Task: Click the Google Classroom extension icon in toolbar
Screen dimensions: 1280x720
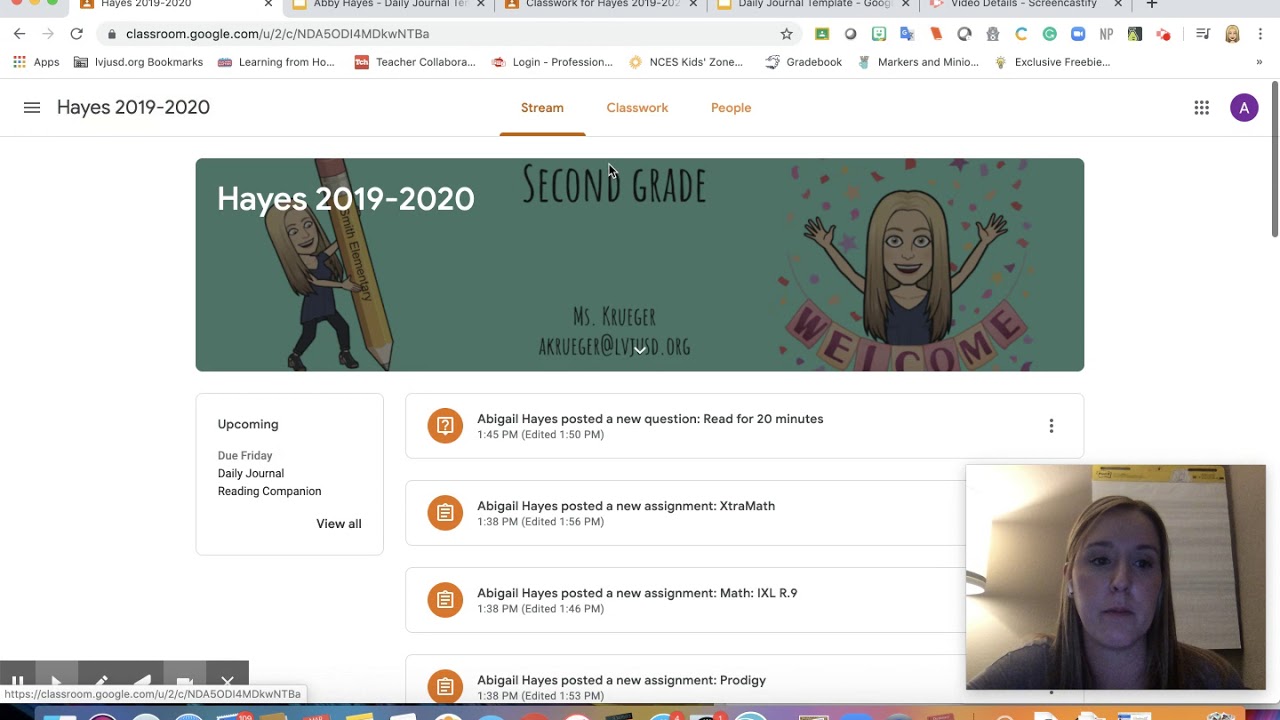Action: tap(822, 34)
